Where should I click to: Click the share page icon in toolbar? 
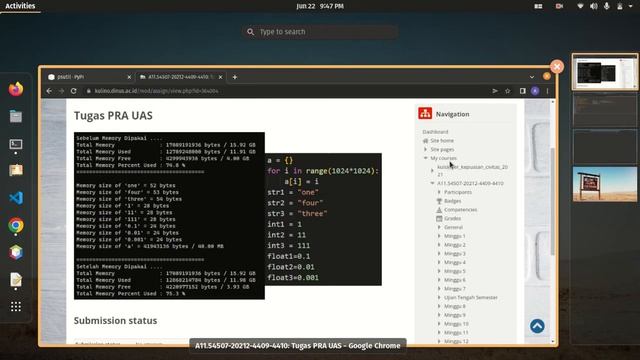point(495,91)
